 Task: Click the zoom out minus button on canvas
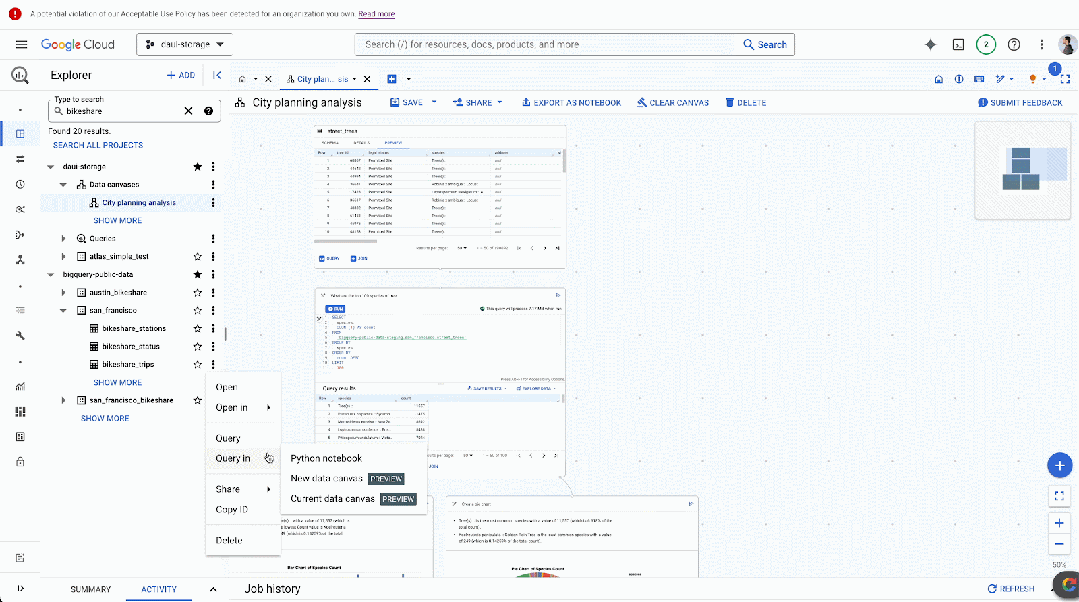click(x=1059, y=544)
